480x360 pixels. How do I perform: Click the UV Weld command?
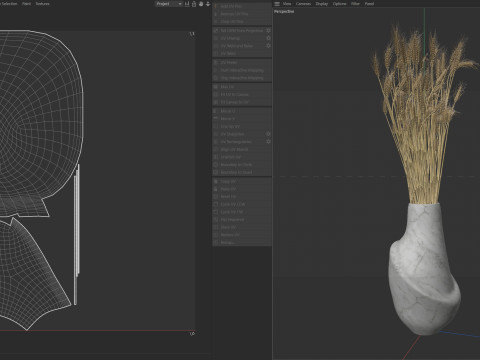point(242,53)
